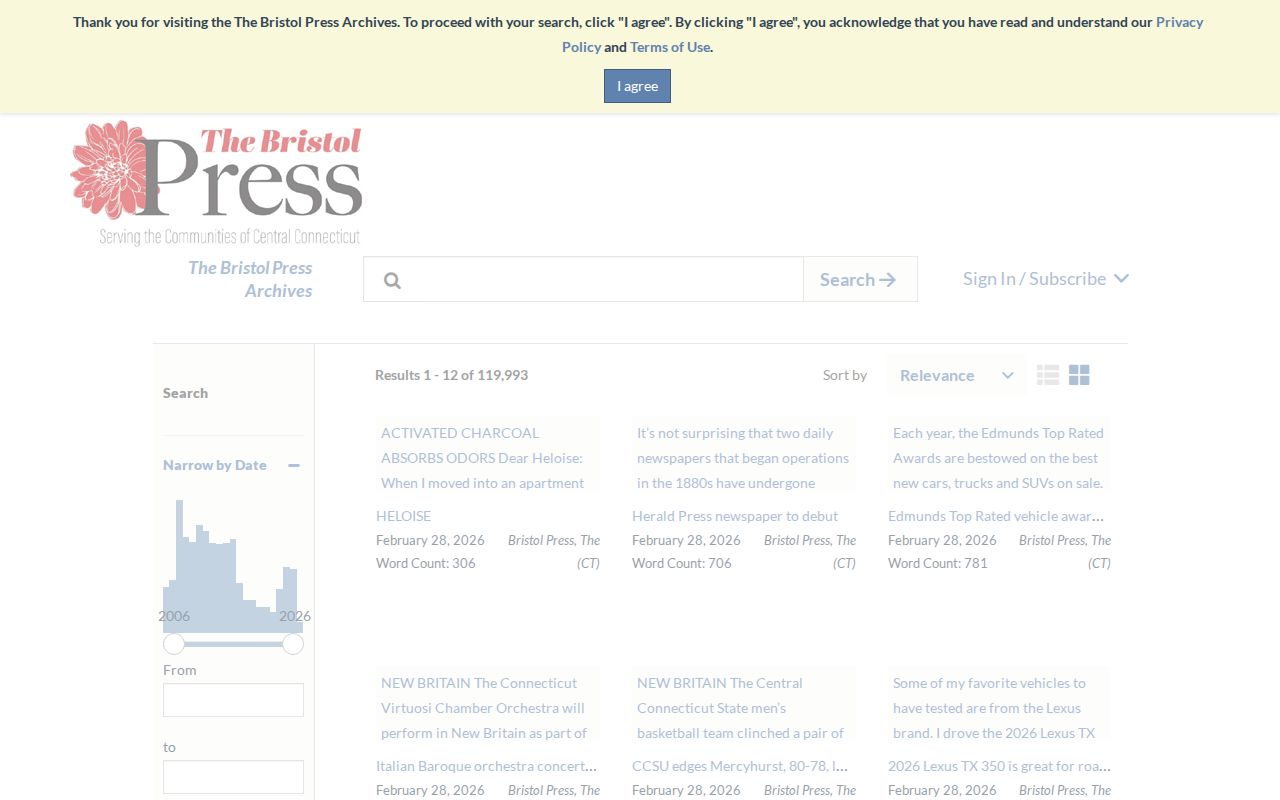The width and height of the screenshot is (1280, 800).
Task: Click the 2026 end date slider handle
Action: [293, 644]
